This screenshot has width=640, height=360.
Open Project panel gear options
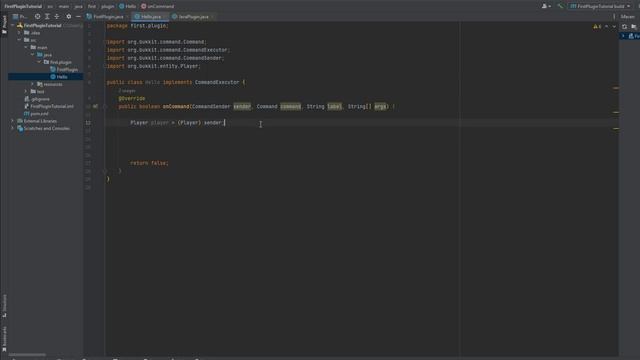[x=69, y=17]
